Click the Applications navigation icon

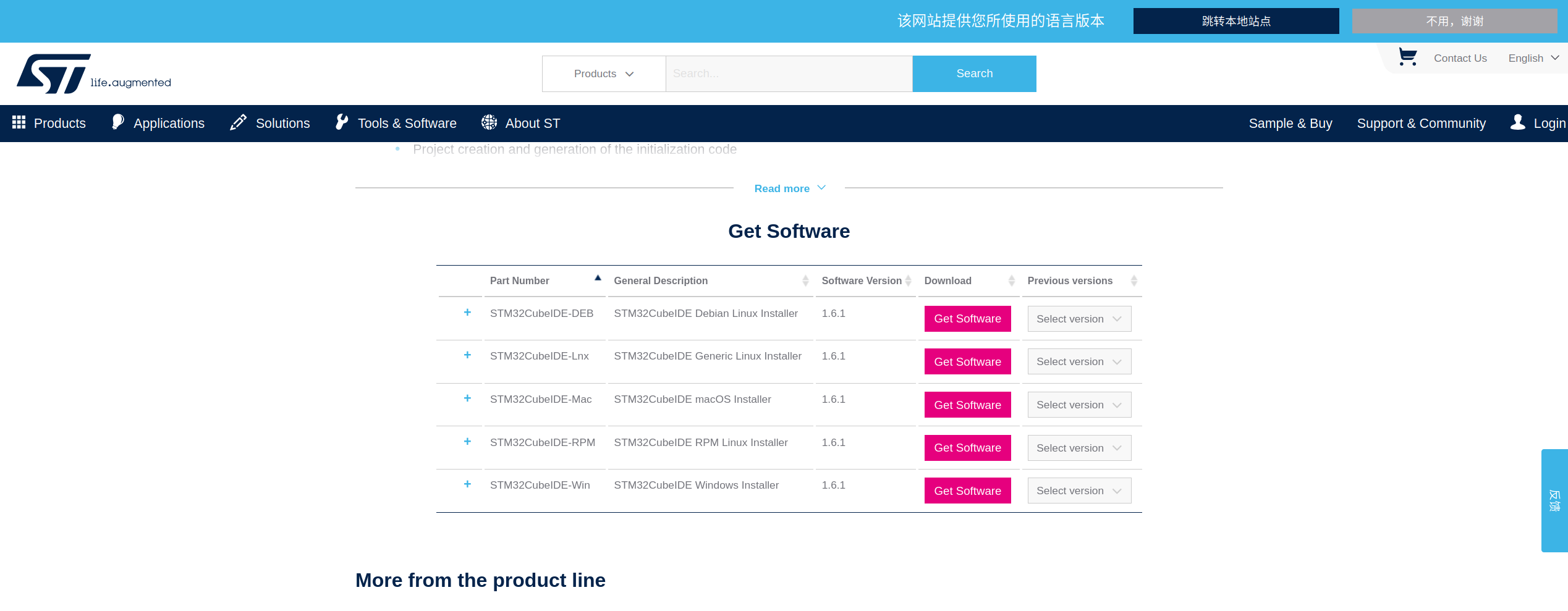pyautogui.click(x=118, y=122)
